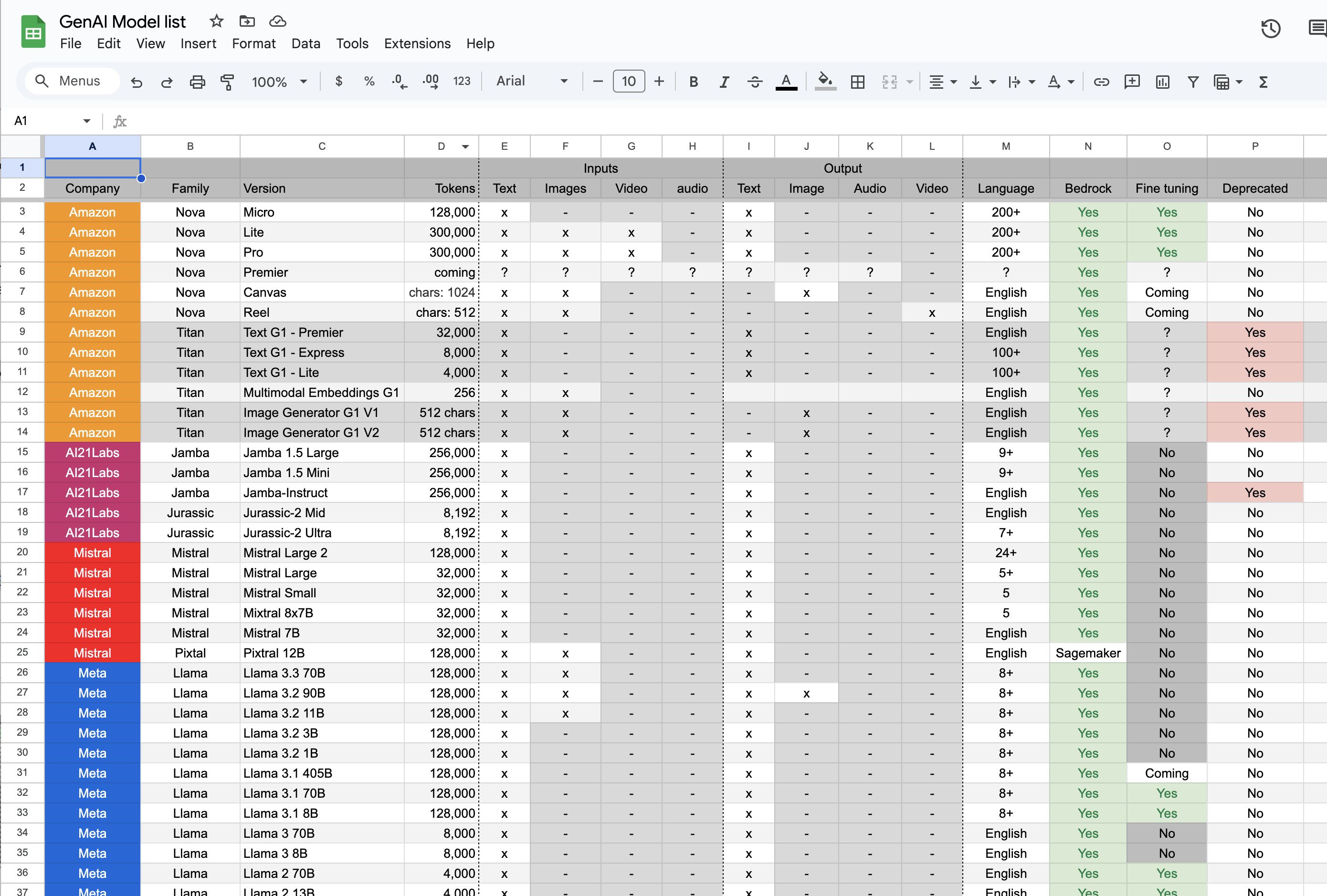Expand the merge cells dropdown arrow

(x=910, y=82)
